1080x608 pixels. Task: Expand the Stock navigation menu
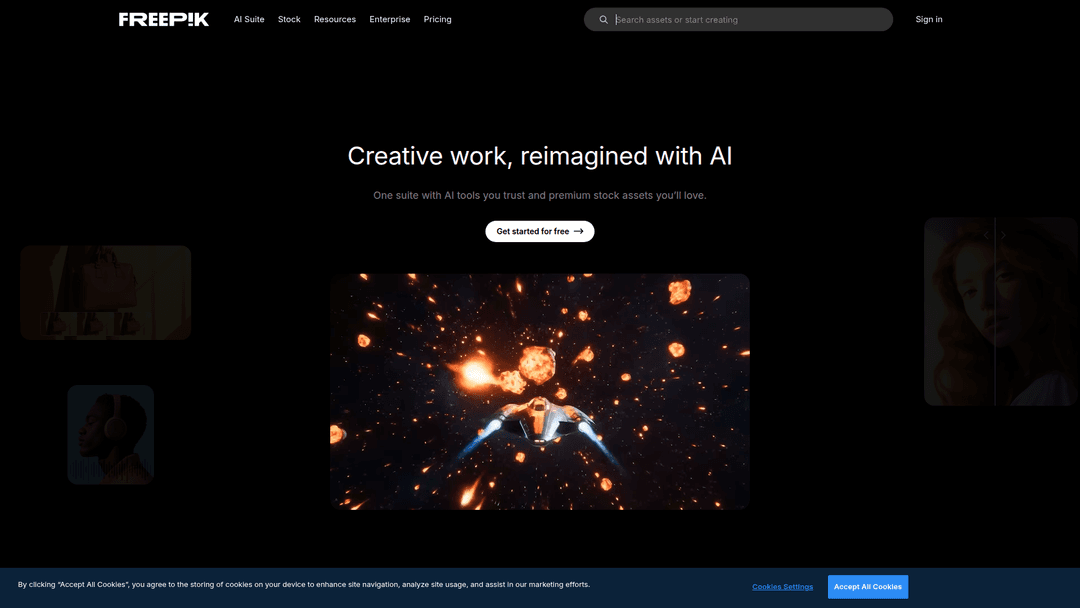[x=289, y=19]
